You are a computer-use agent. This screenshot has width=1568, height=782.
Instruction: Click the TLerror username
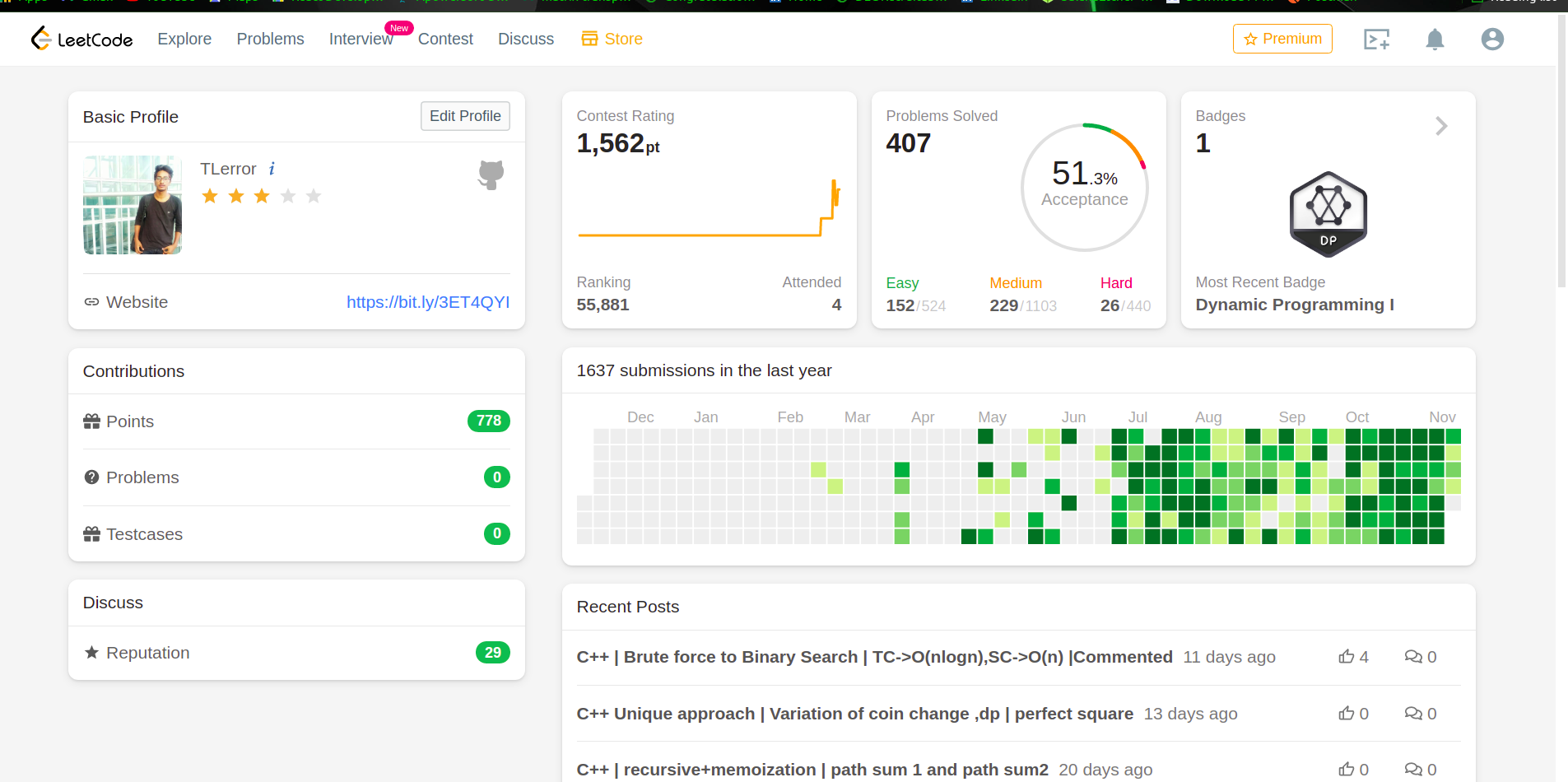(x=228, y=169)
